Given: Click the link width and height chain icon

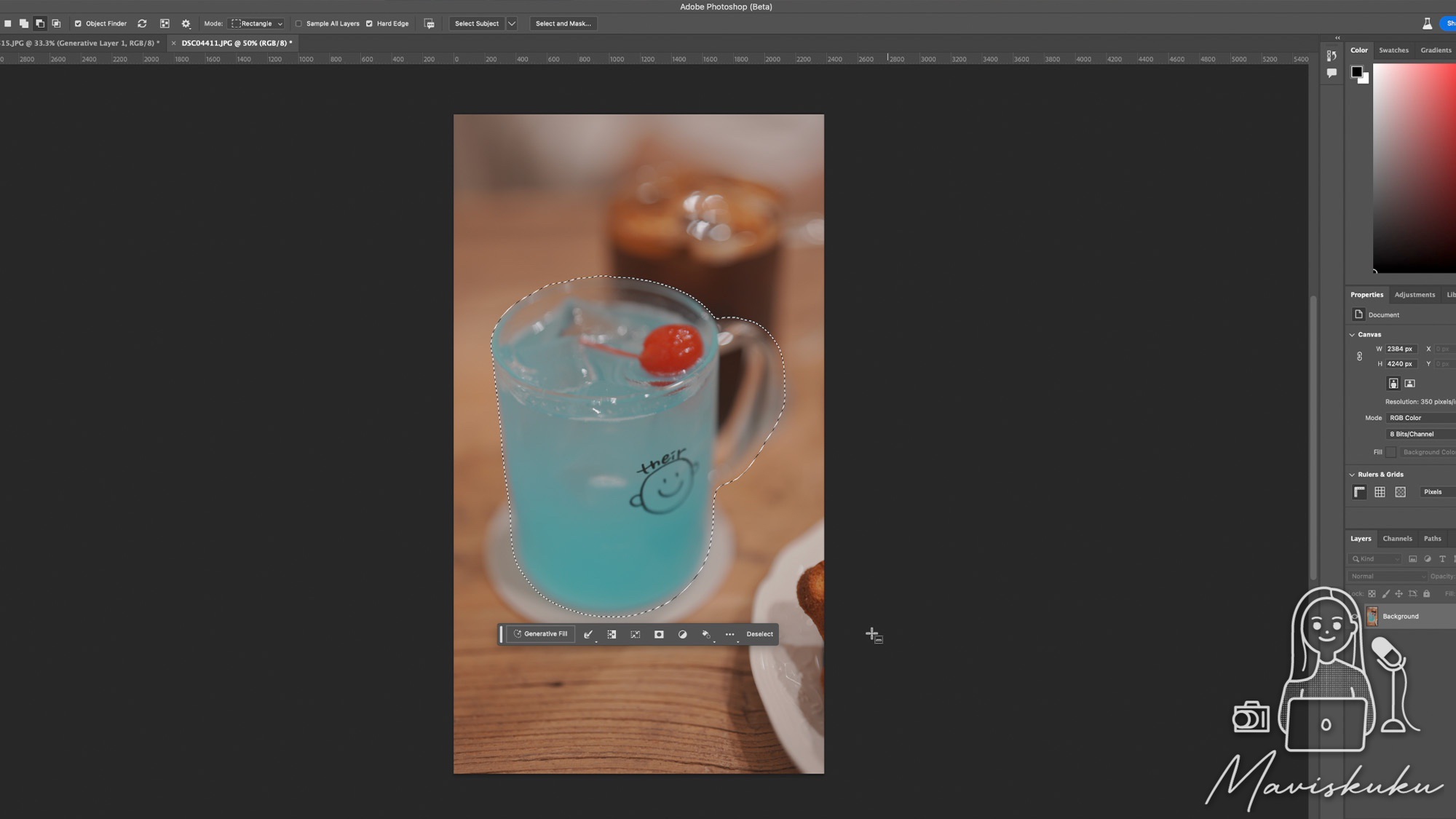Looking at the screenshot, I should tap(1359, 356).
